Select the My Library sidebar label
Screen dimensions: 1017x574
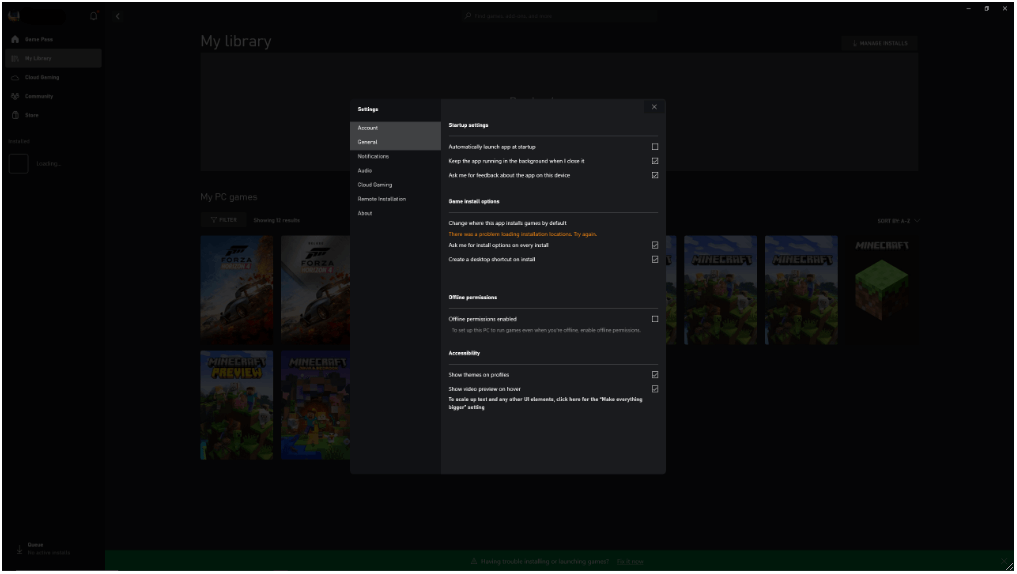(x=38, y=58)
